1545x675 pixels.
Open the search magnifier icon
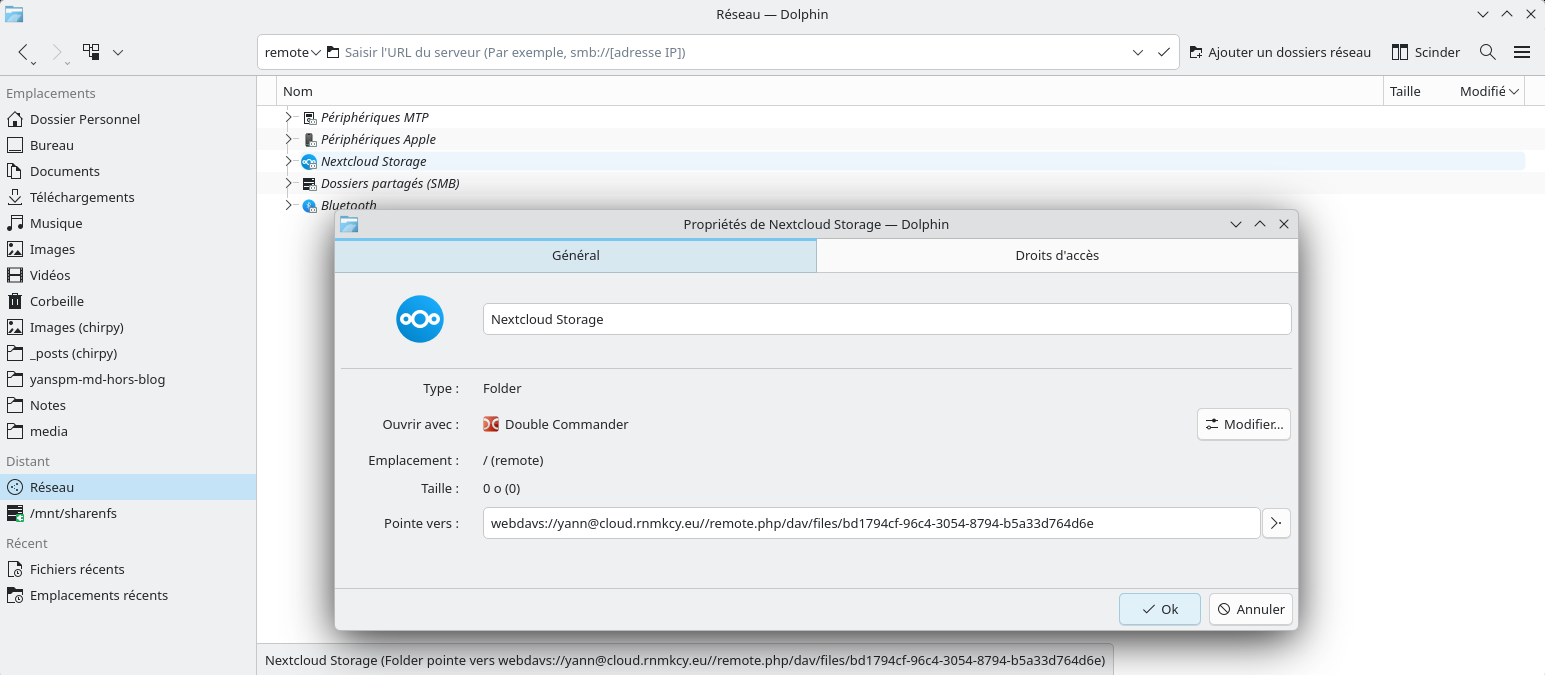coord(1487,52)
